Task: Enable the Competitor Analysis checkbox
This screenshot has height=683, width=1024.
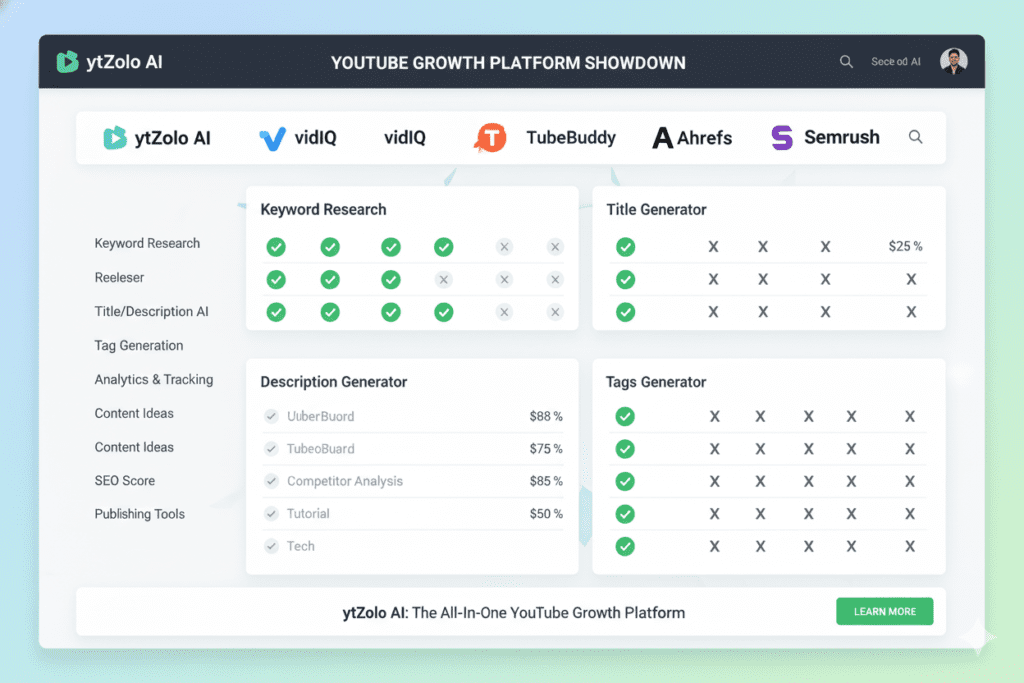Action: 270,481
